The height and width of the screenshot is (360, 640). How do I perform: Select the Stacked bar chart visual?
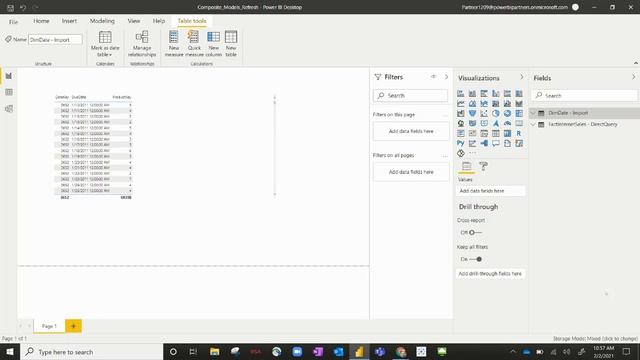point(460,93)
